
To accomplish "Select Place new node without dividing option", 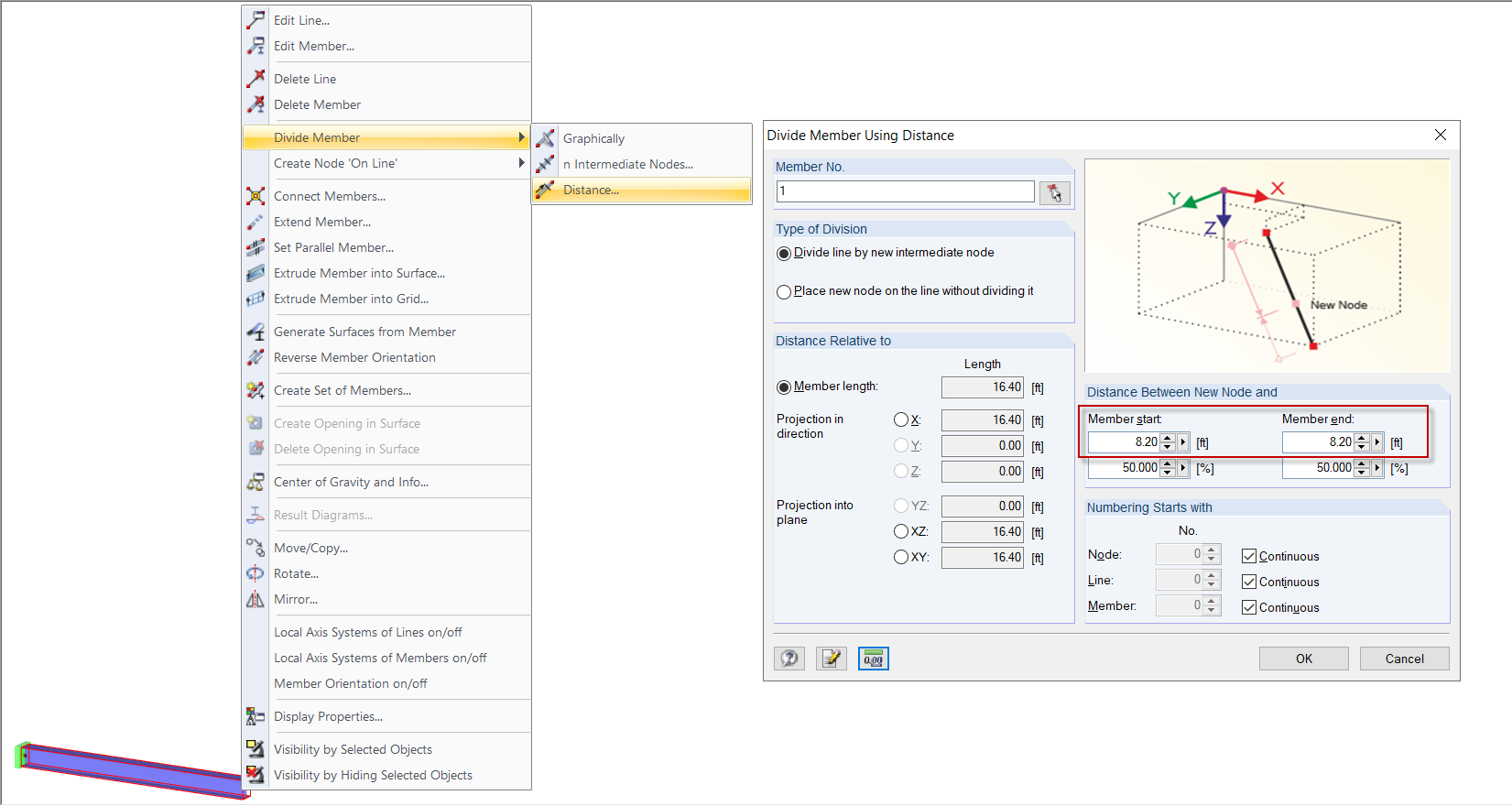I will [784, 292].
